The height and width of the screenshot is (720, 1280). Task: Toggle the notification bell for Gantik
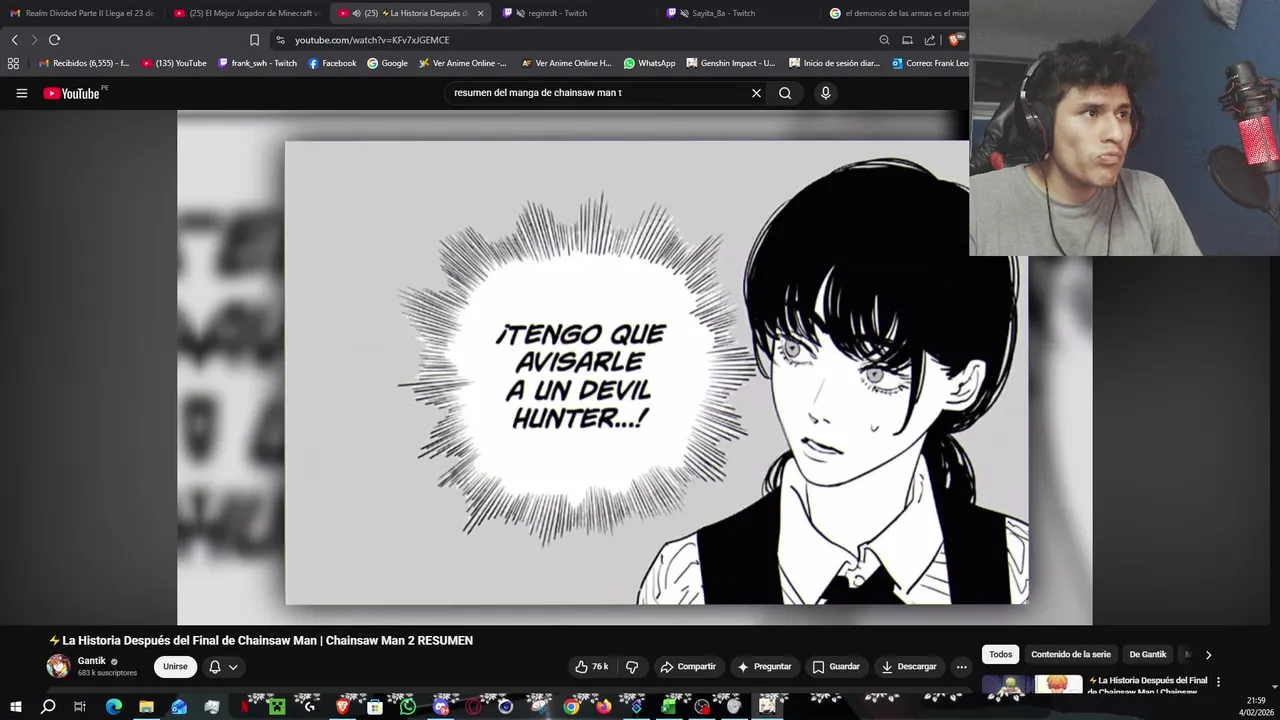coord(214,667)
